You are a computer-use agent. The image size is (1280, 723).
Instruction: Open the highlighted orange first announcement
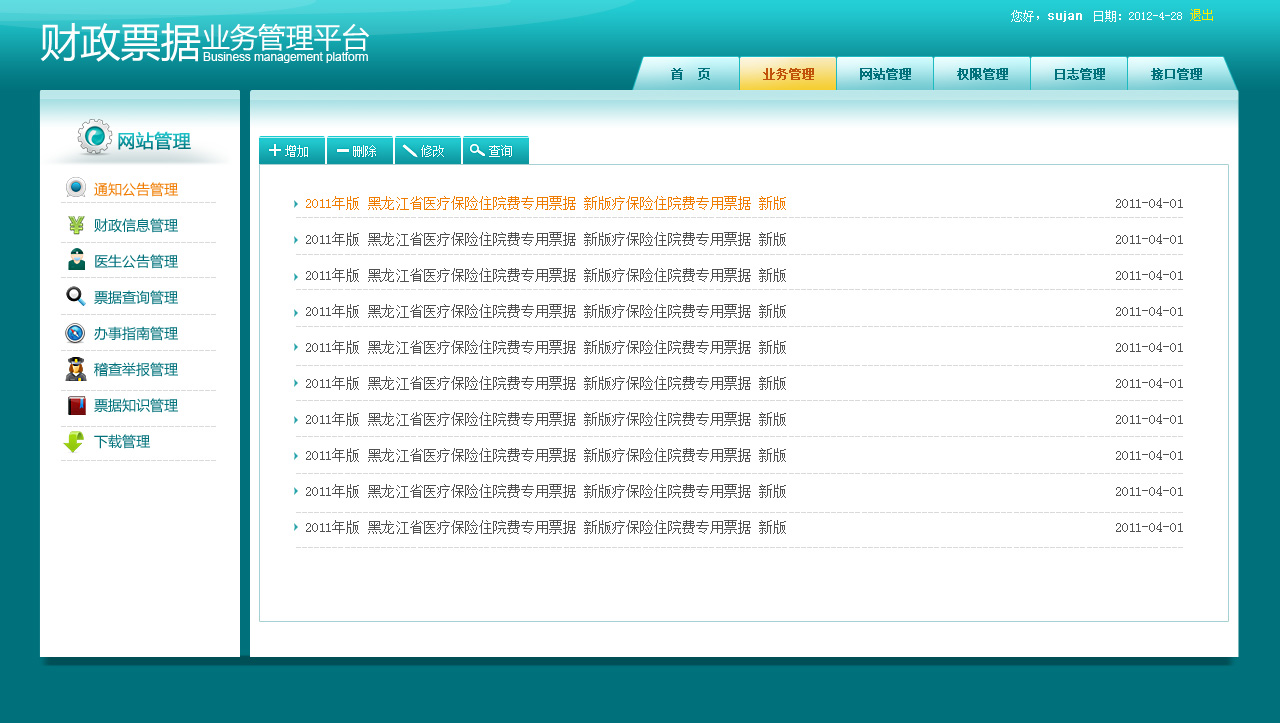pos(546,203)
